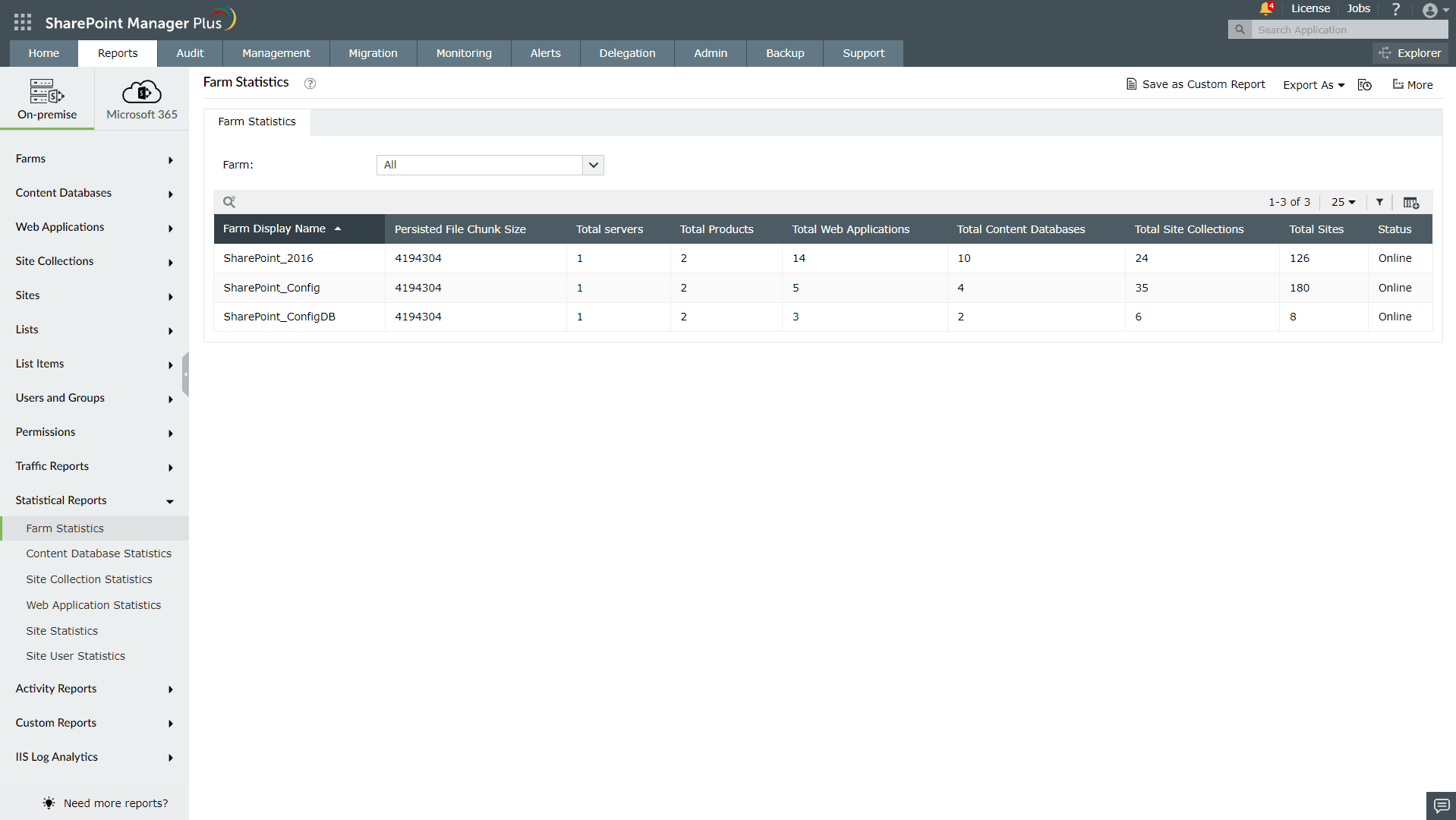
Task: Open the schedule report icon
Action: tap(1364, 85)
